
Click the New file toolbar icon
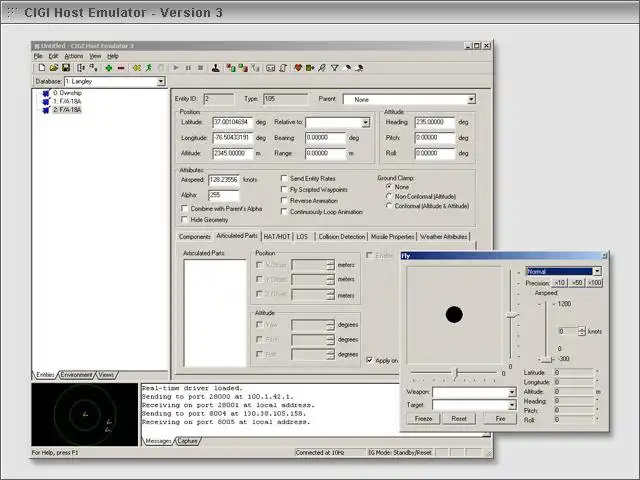(40, 68)
